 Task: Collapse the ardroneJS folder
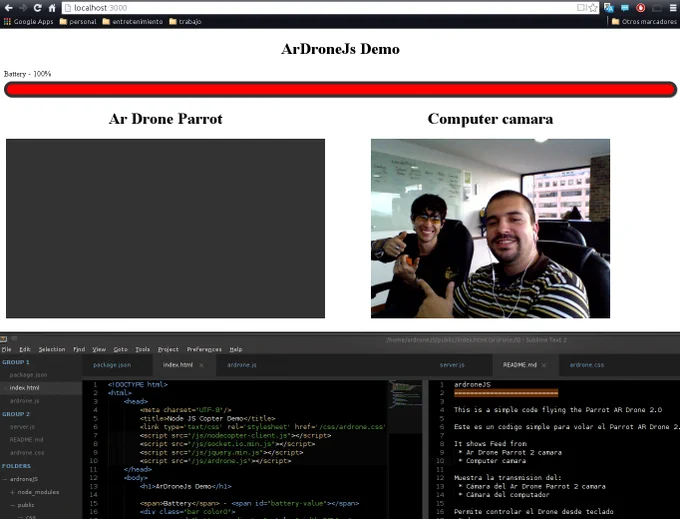pos(5,479)
